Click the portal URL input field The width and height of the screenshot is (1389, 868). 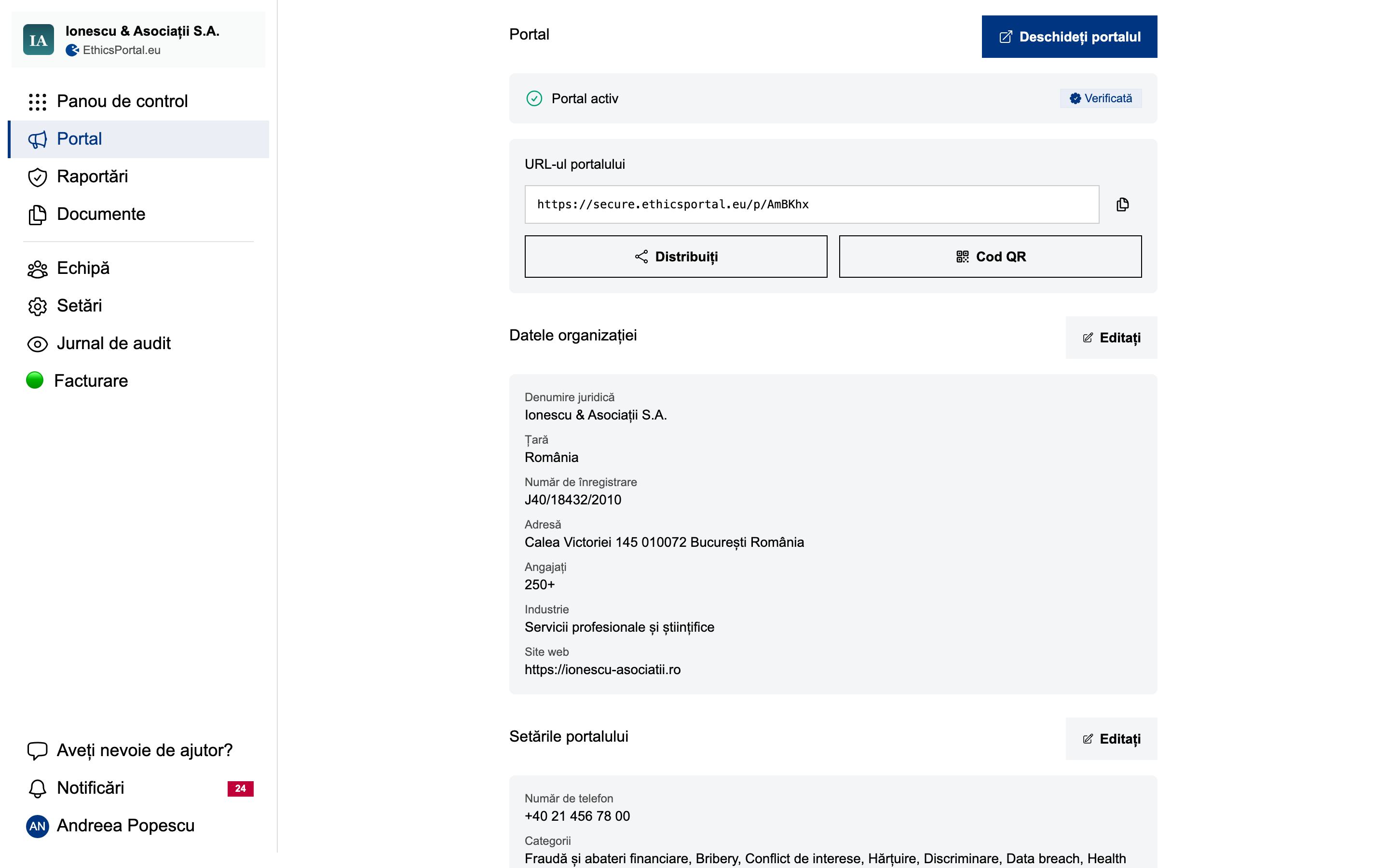pyautogui.click(x=811, y=204)
